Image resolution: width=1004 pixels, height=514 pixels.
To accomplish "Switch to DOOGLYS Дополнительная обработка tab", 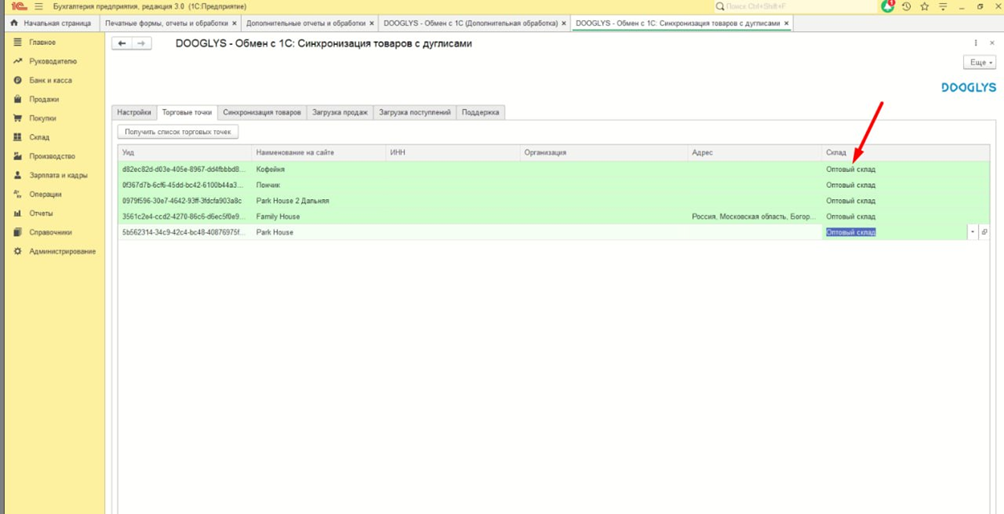I will pos(470,23).
